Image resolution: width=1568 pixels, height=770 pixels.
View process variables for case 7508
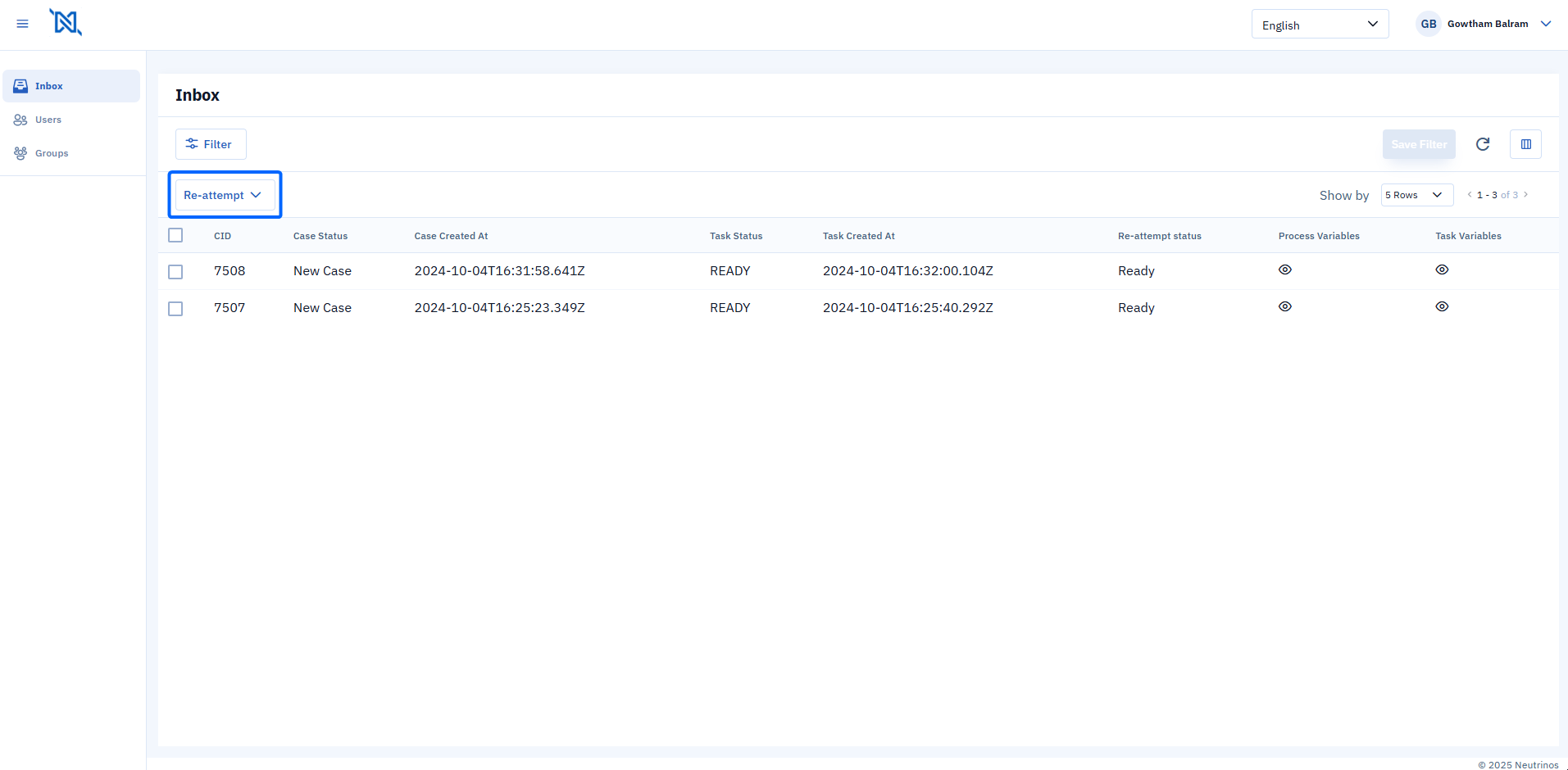coord(1284,269)
